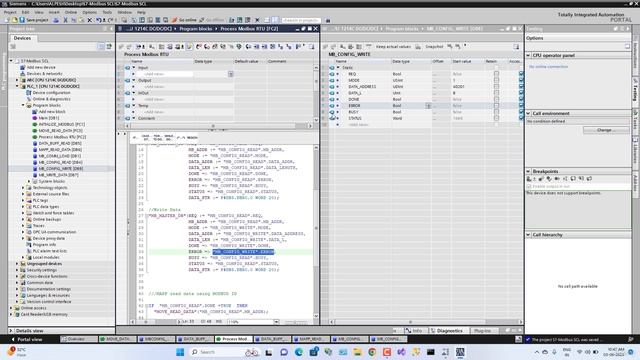Click the TIA Portal taskbar icon
Viewport: 640px width, 360px height.
coord(460,352)
